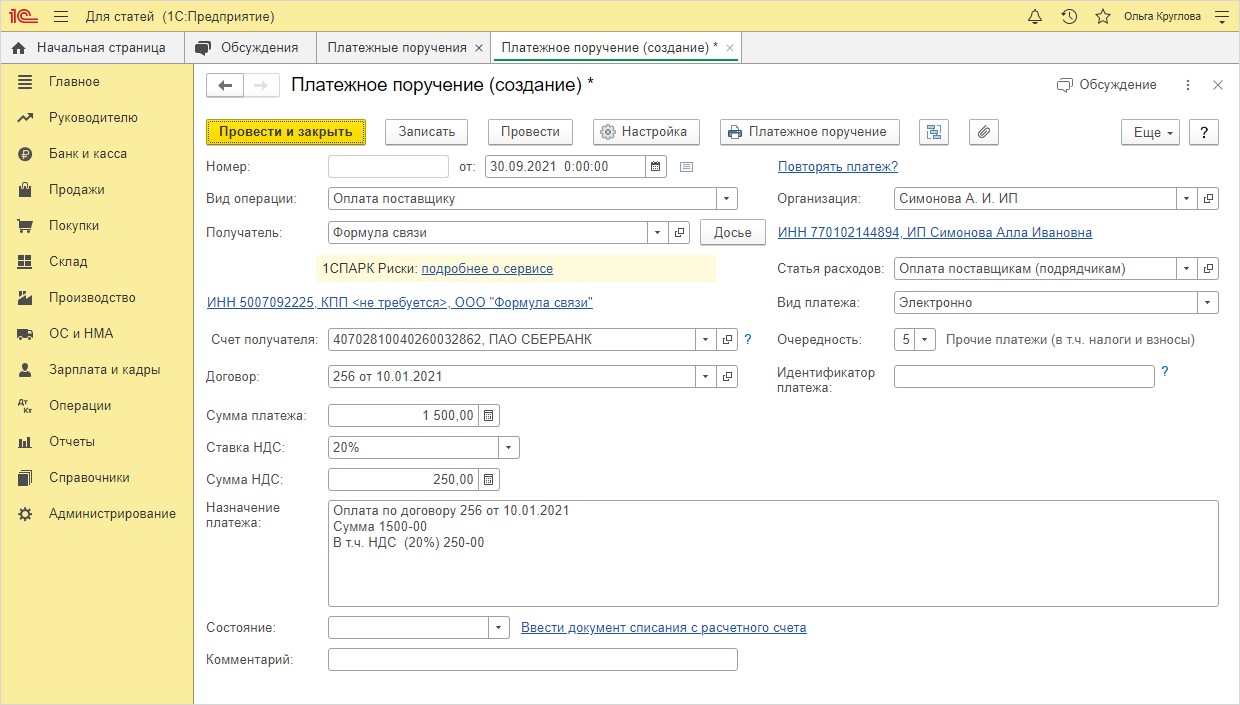Screen dimensions: 1240x705
Task: Expand Ставка НДС dropdown
Action: click(509, 448)
